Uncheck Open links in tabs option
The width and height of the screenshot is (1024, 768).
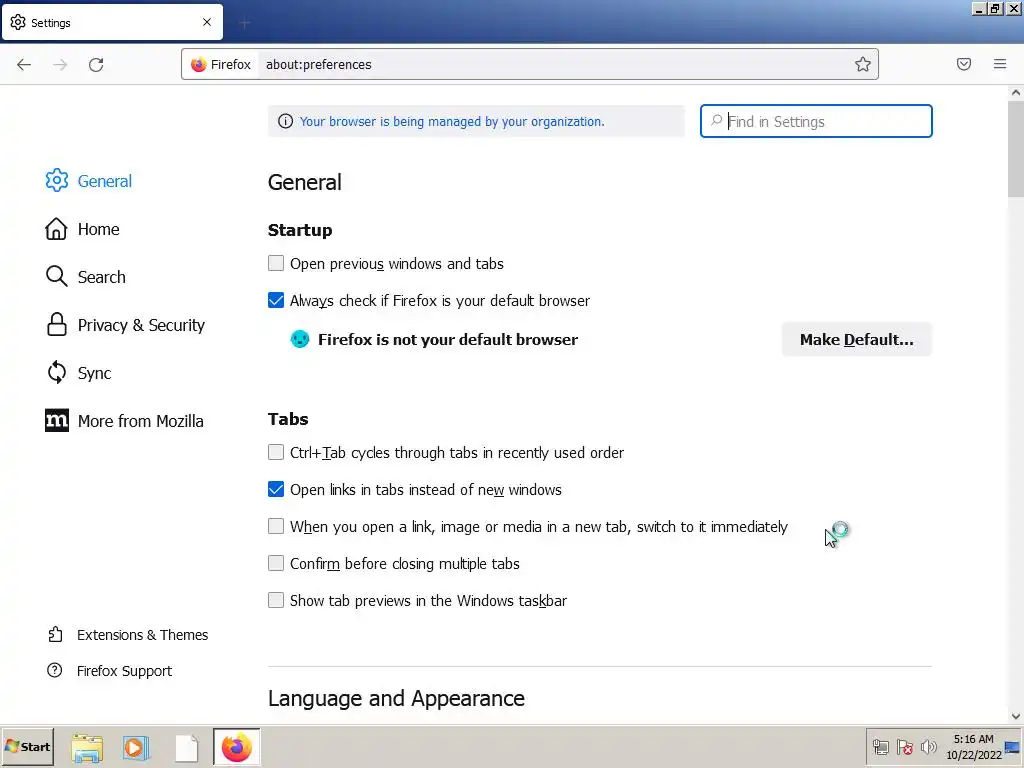point(276,490)
